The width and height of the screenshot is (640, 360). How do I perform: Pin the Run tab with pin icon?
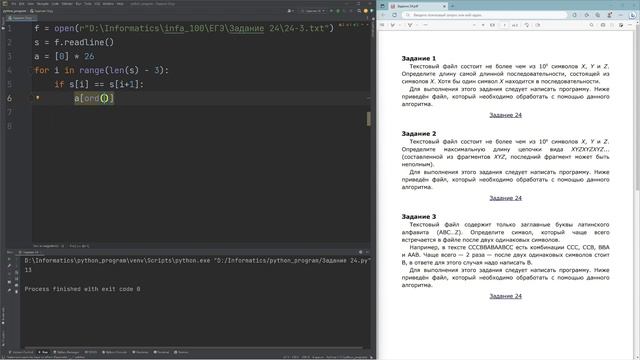click(9, 290)
